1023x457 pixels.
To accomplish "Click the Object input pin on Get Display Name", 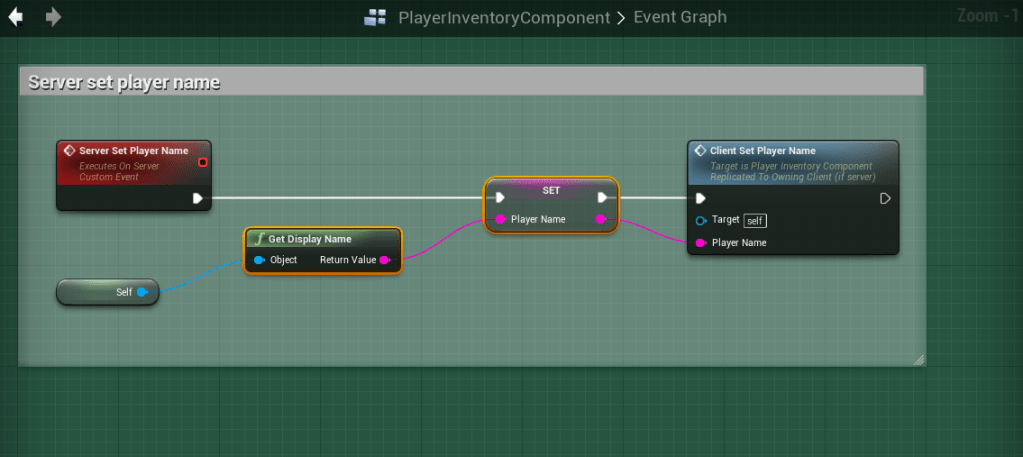I will pyautogui.click(x=259, y=260).
